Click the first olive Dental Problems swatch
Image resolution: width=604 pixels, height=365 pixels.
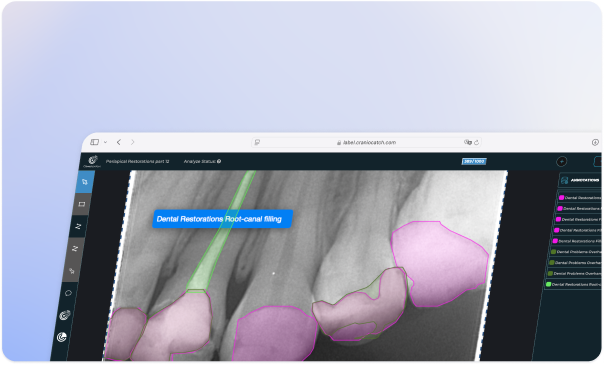tap(553, 252)
